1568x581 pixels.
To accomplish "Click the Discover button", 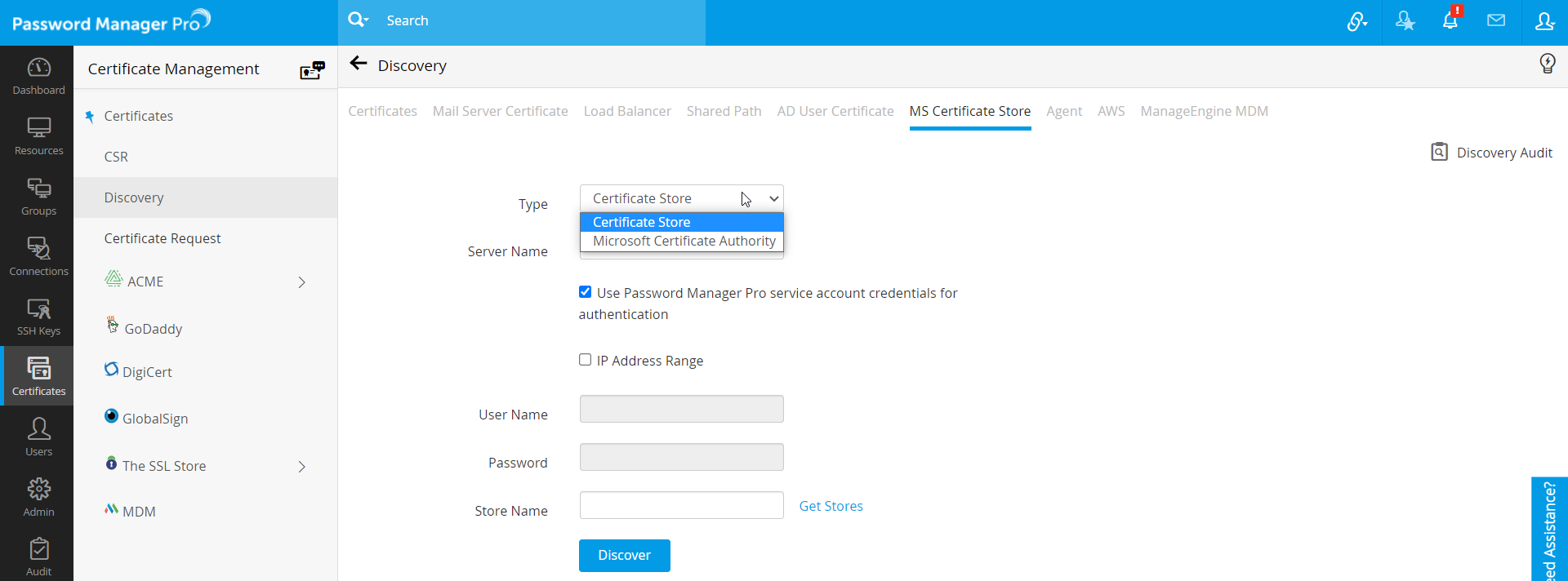I will pos(624,556).
